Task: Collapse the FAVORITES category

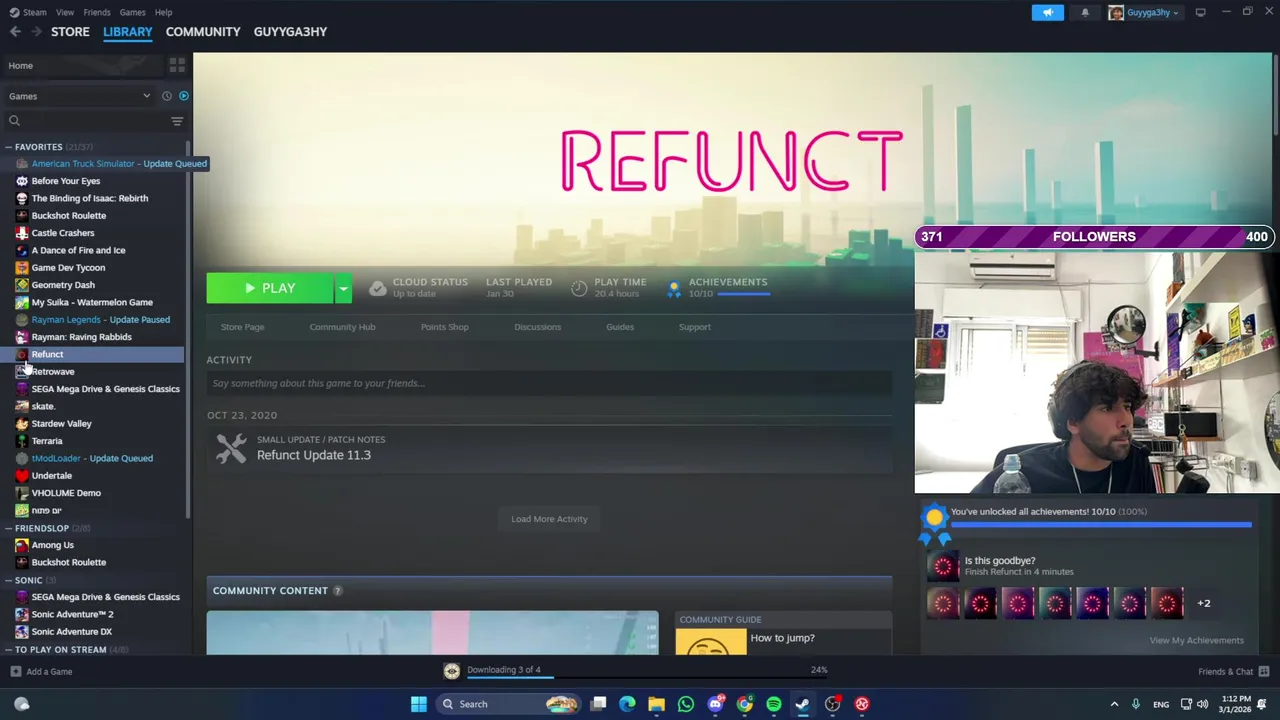Action: 8,147
